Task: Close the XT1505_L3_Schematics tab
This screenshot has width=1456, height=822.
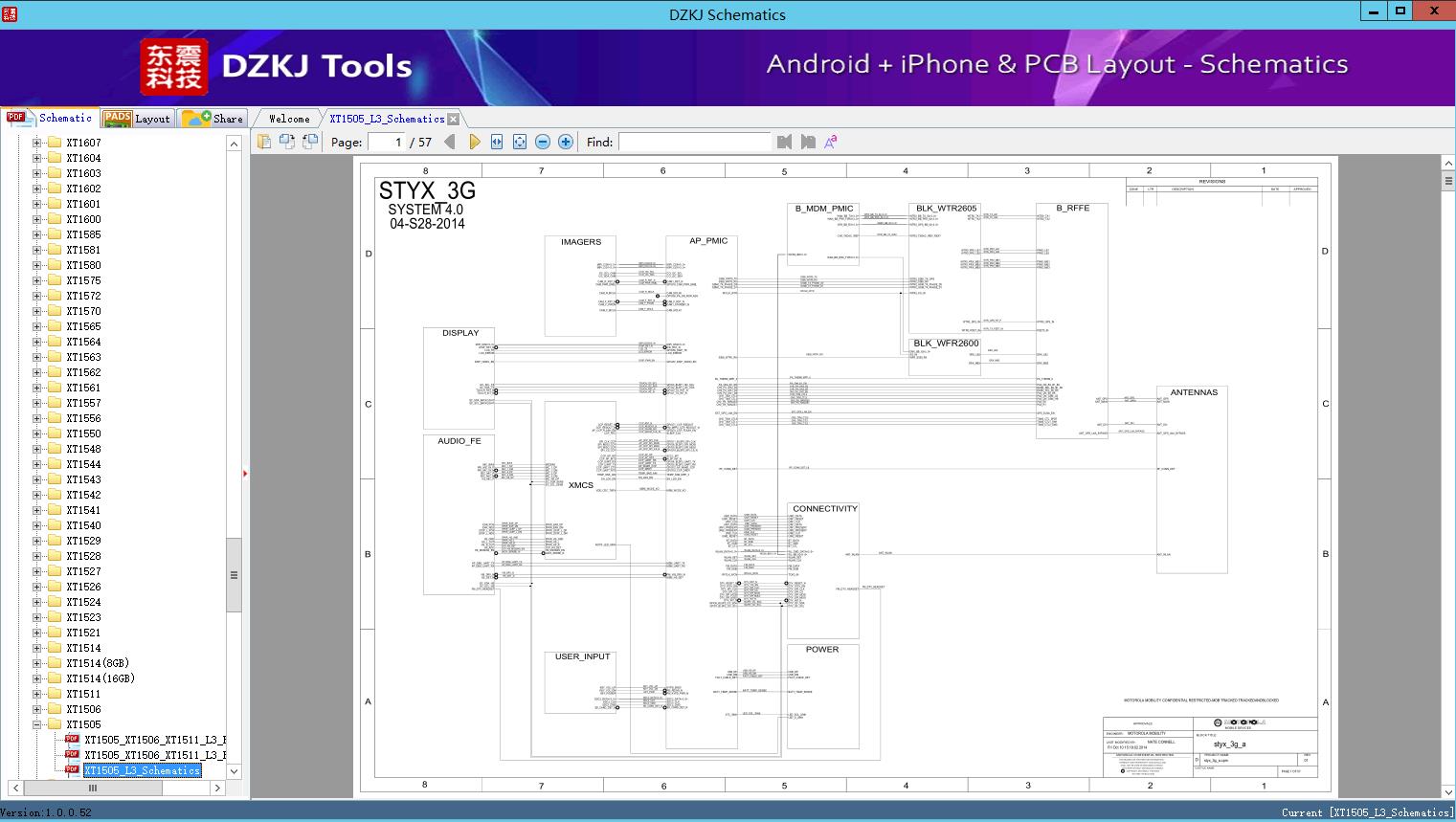Action: (454, 119)
